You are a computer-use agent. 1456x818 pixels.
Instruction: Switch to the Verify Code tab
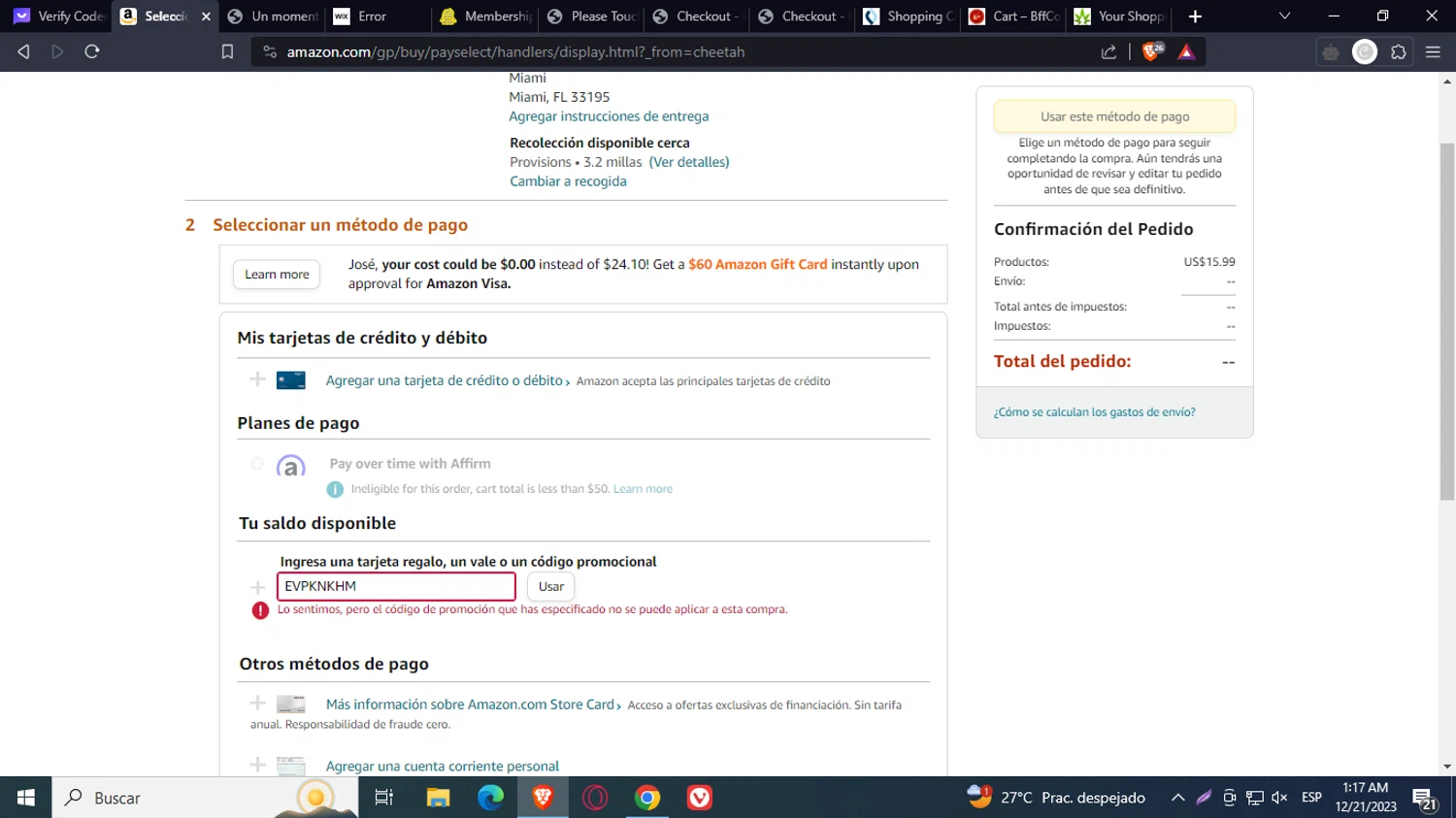(x=58, y=16)
